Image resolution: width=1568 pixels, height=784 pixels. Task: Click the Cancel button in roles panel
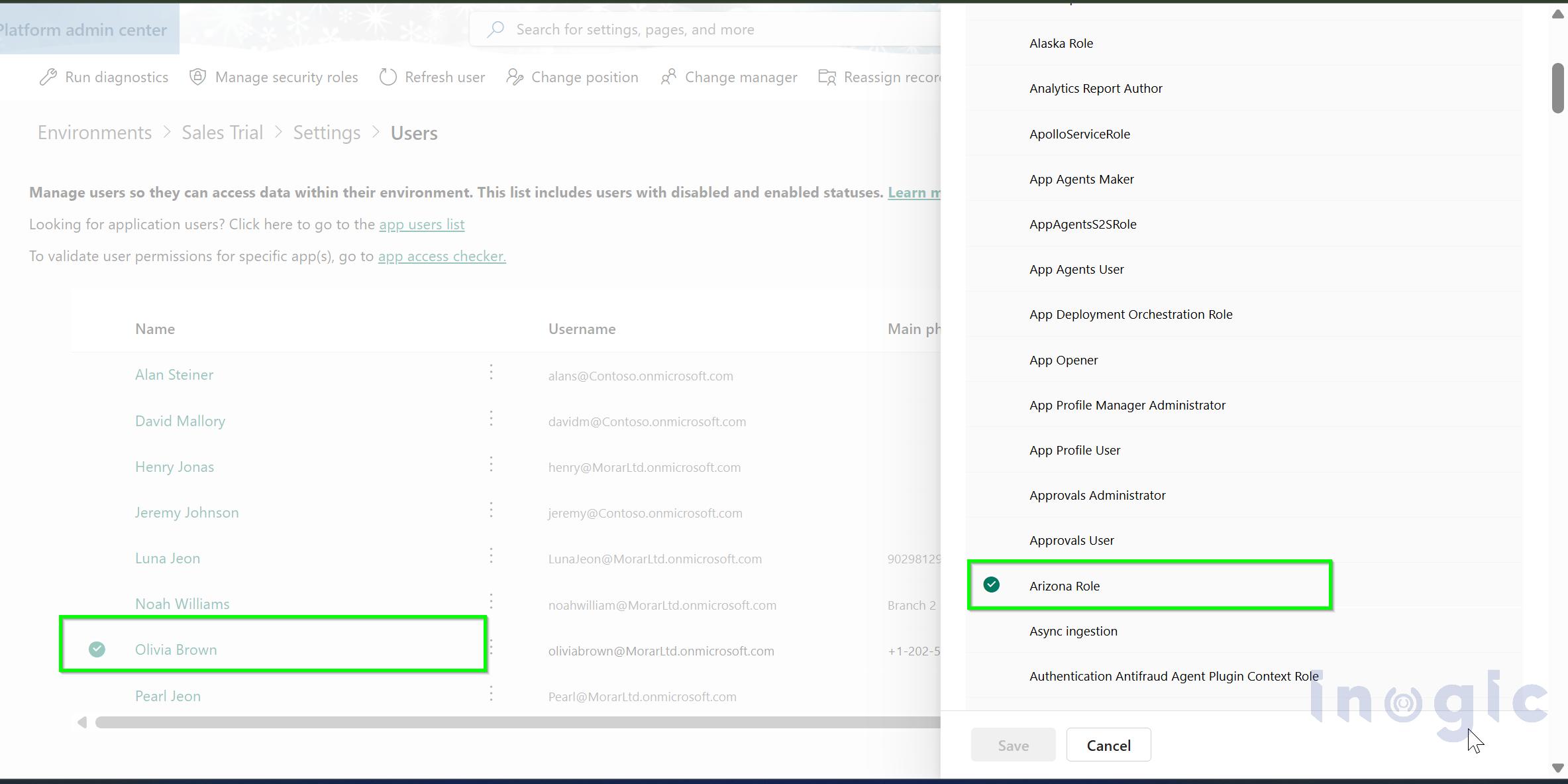click(x=1108, y=745)
